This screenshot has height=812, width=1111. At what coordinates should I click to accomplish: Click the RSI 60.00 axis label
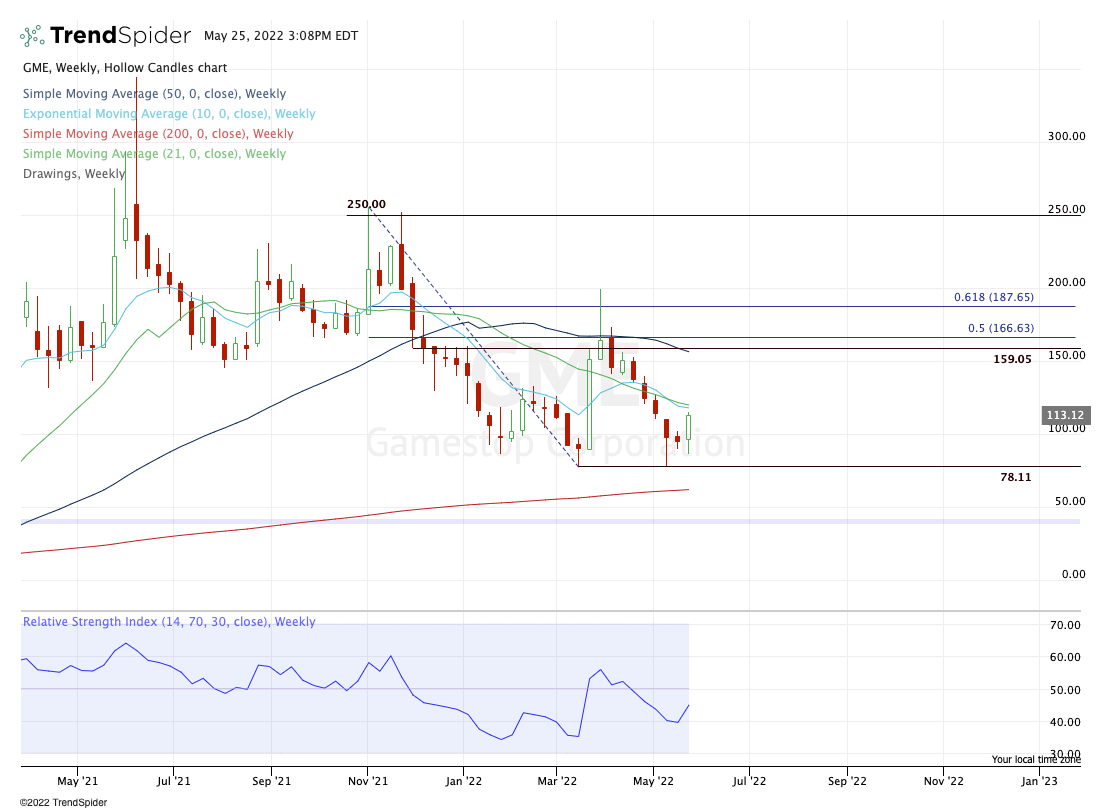point(1066,657)
